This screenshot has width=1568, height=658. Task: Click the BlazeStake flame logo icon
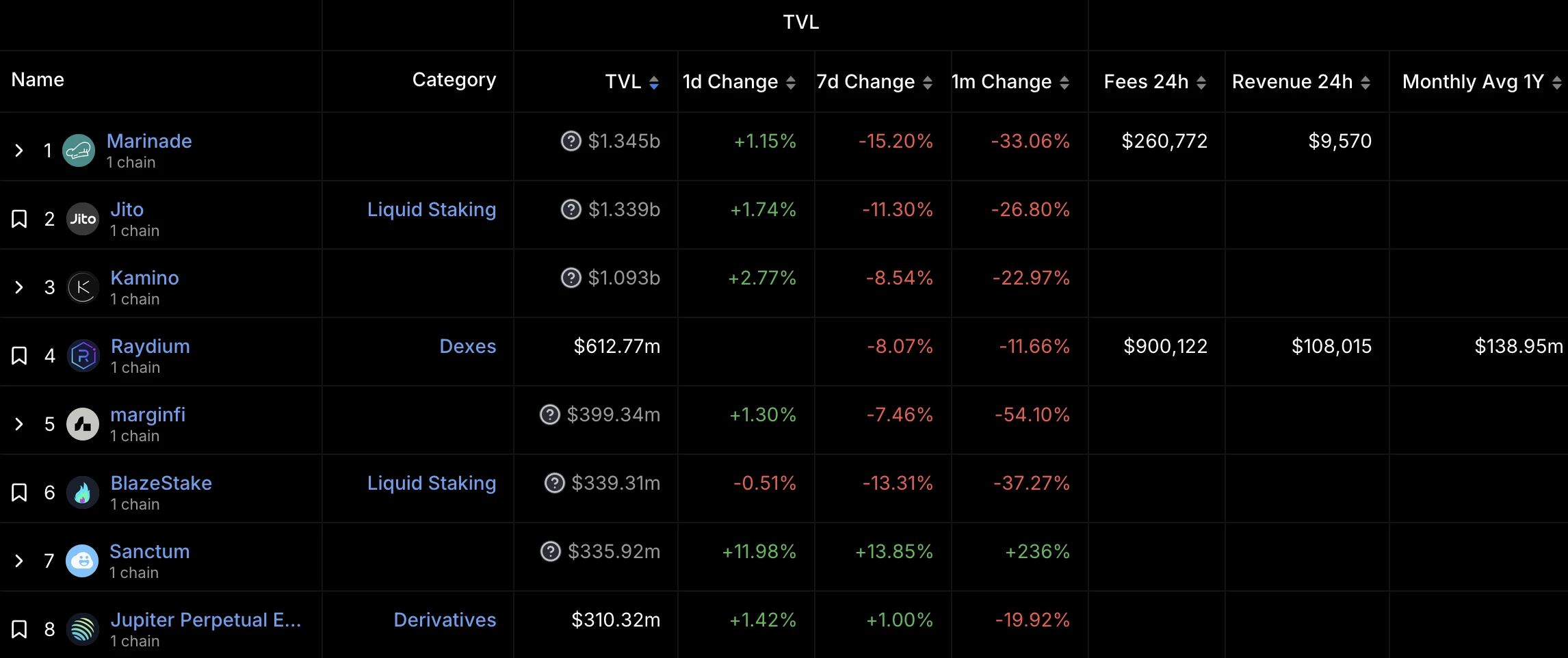click(x=83, y=492)
